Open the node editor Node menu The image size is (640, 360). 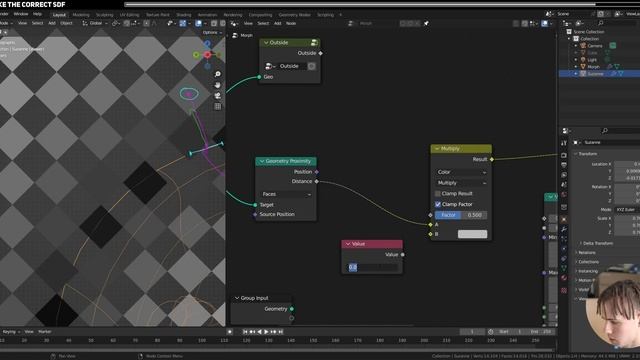pos(291,23)
